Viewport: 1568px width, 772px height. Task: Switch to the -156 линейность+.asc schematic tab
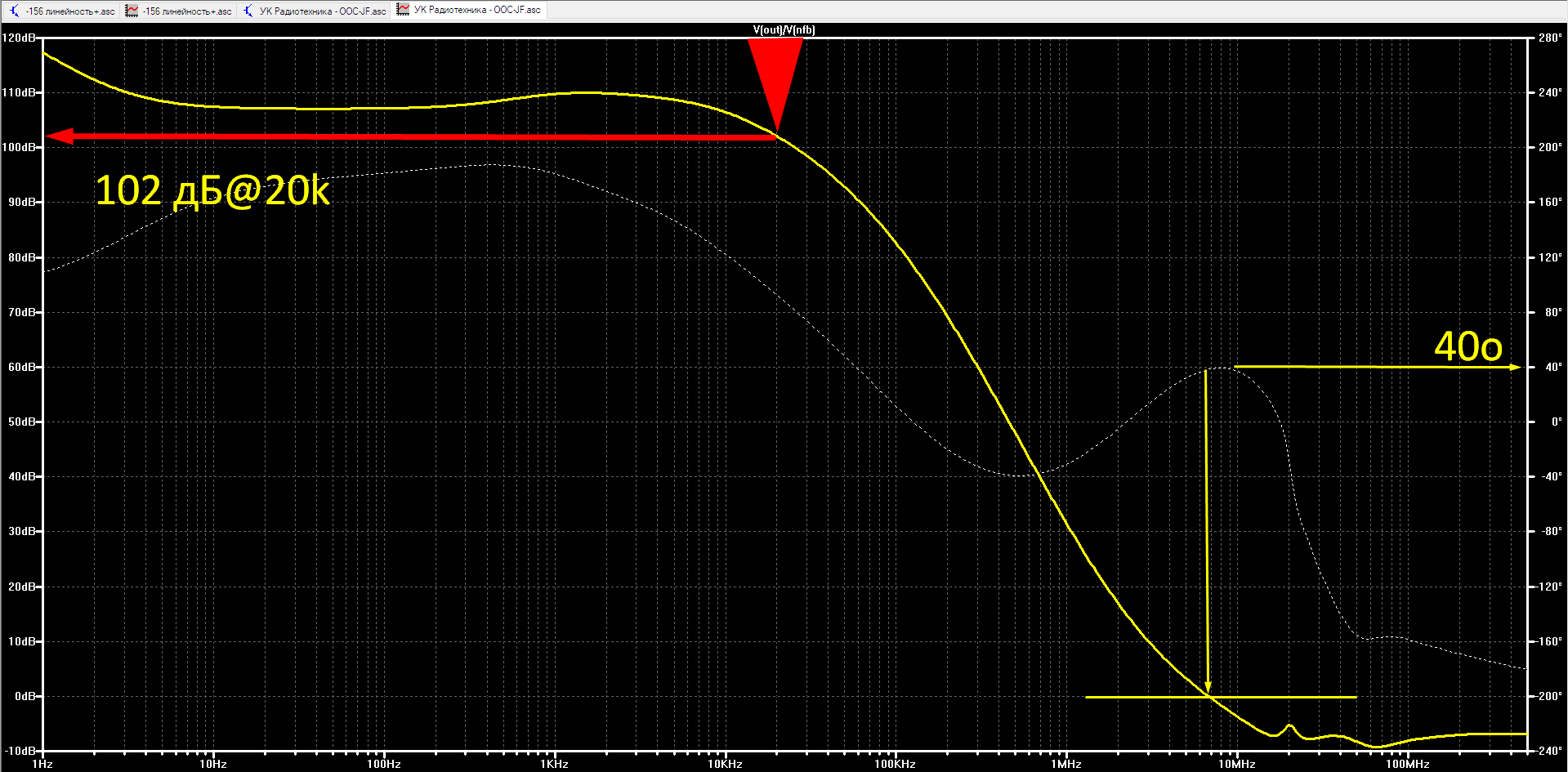pos(62,11)
